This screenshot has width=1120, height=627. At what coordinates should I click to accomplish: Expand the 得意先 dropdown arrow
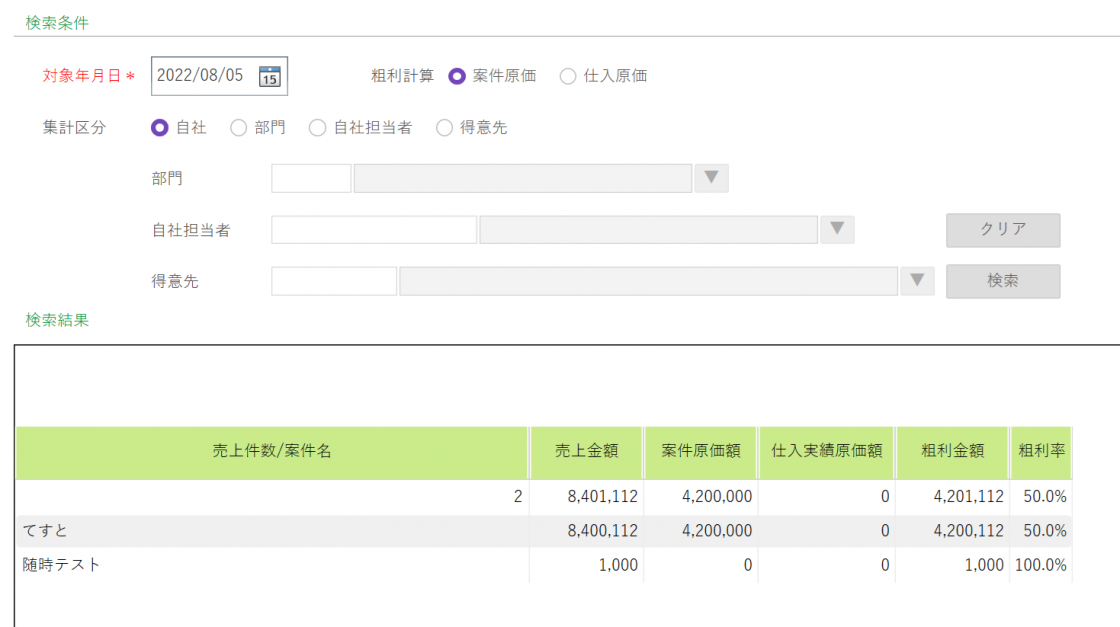916,281
